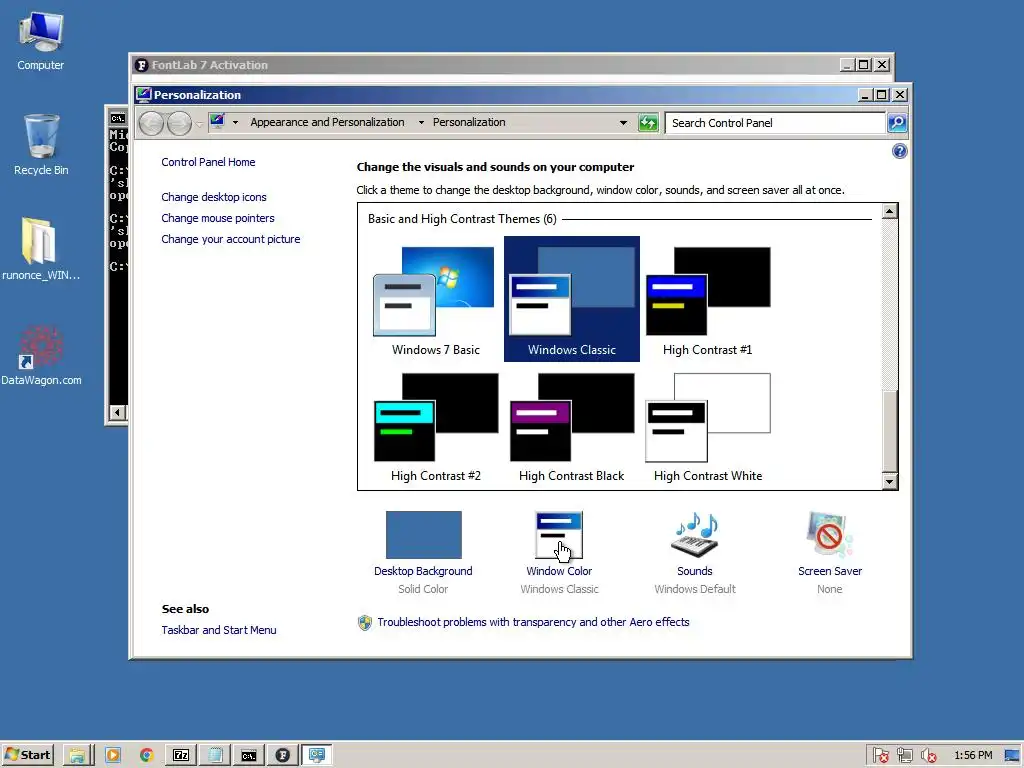Click the Forward navigation arrow in Personalization
This screenshot has width=1024, height=768.
click(180, 123)
